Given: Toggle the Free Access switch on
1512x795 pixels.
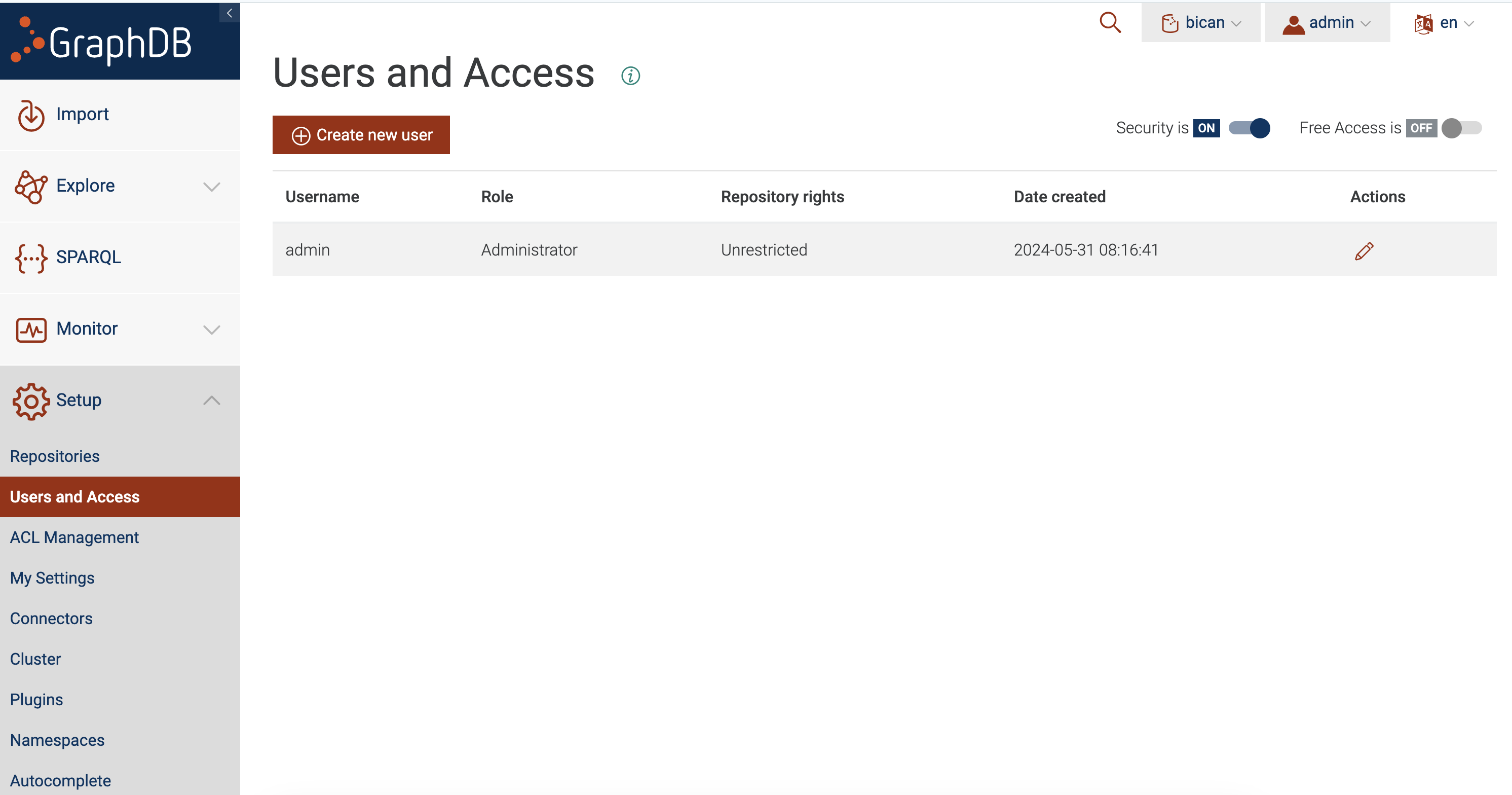Looking at the screenshot, I should tap(1461, 128).
